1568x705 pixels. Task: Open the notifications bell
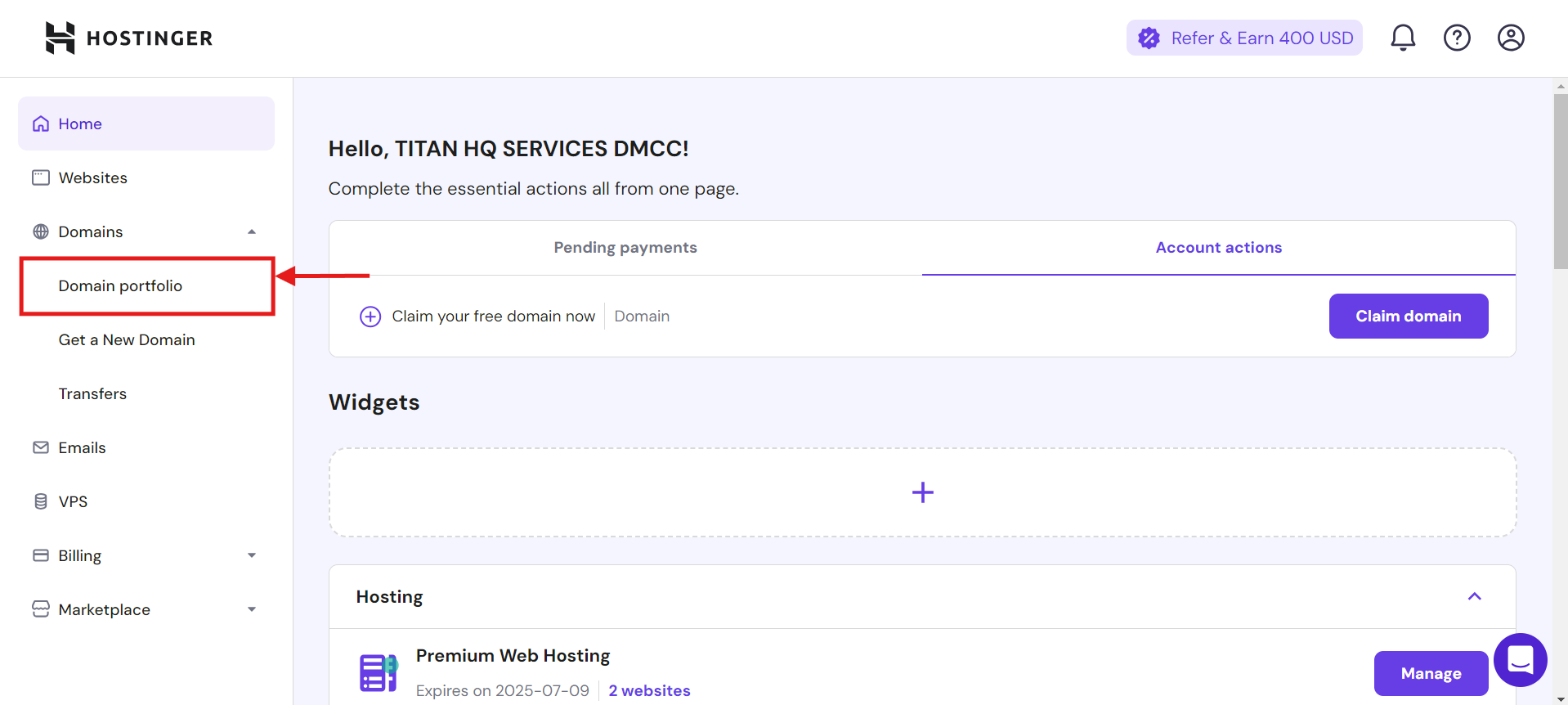tap(1403, 38)
